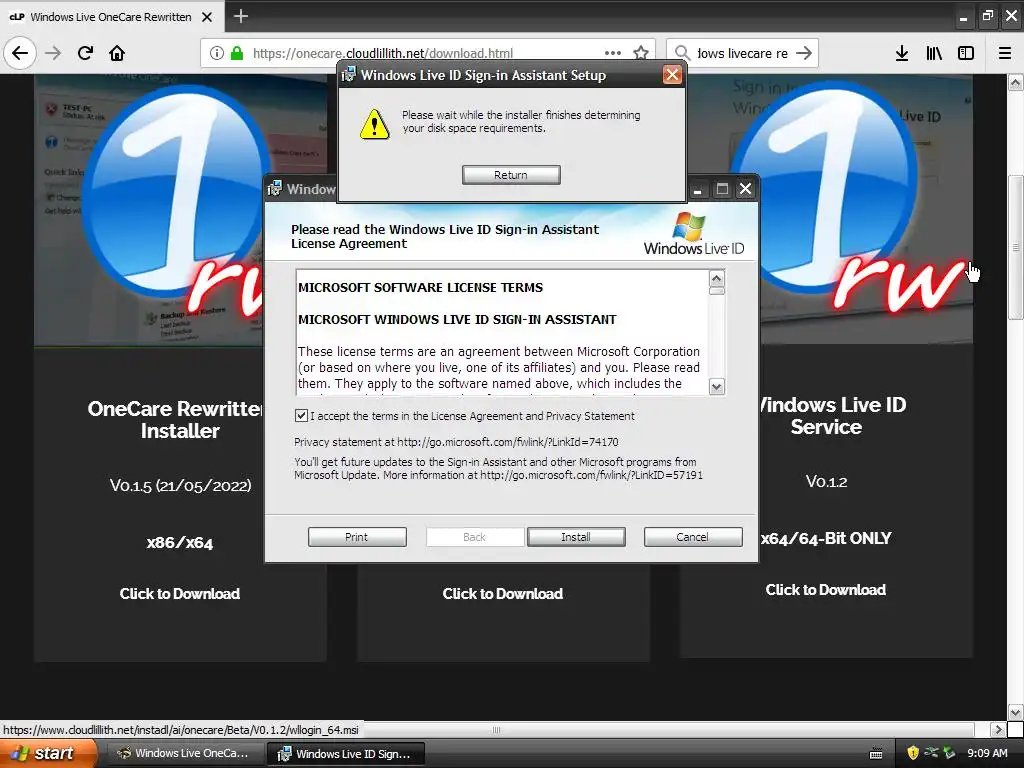The width and height of the screenshot is (1024, 768).
Task: Click to Download OneCare Rewritten Installer
Action: 180,594
